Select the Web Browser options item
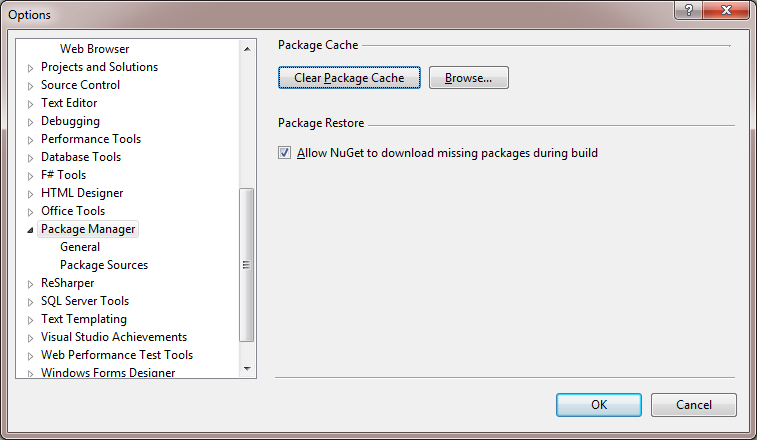 pos(94,49)
